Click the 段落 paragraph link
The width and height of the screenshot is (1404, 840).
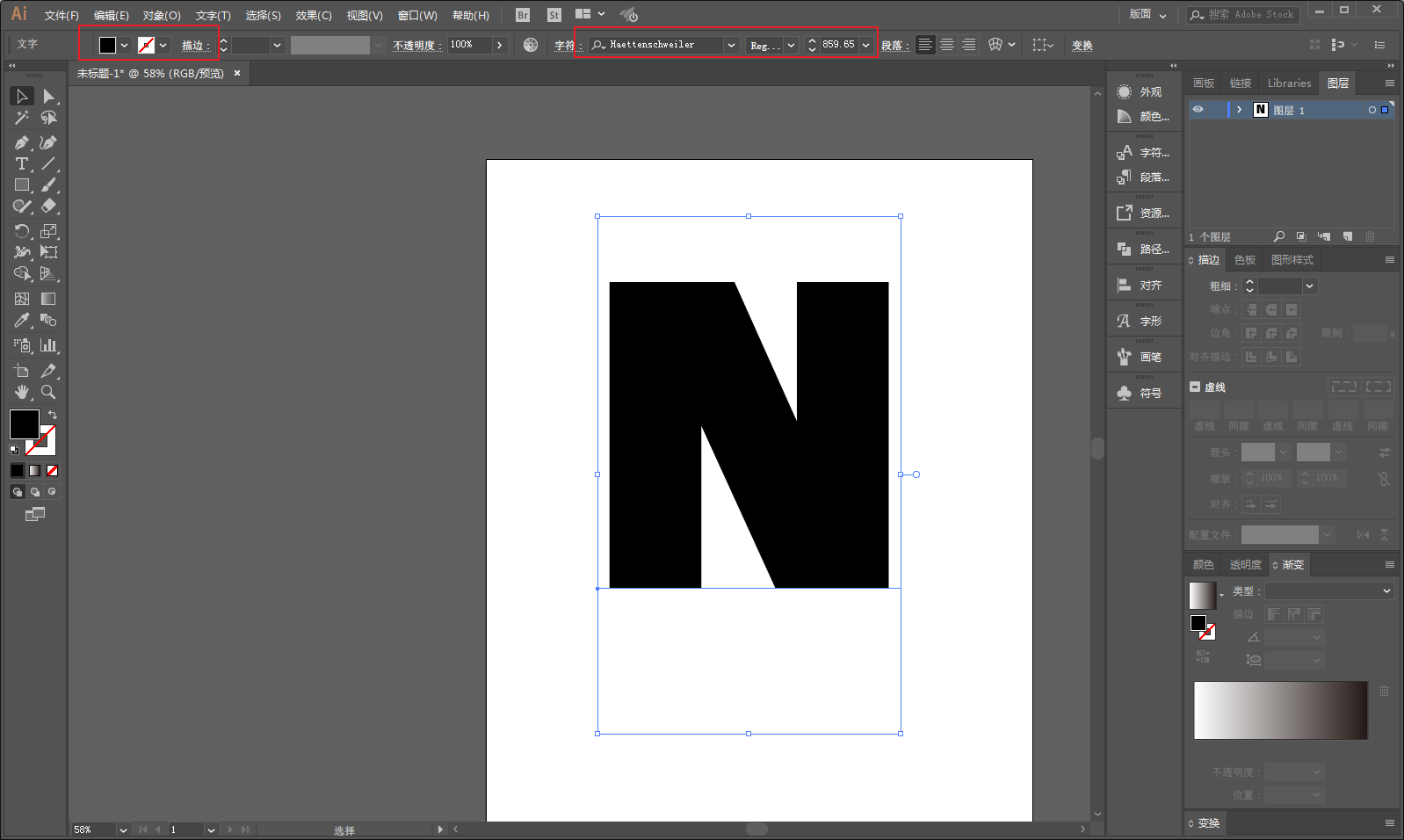[x=894, y=45]
